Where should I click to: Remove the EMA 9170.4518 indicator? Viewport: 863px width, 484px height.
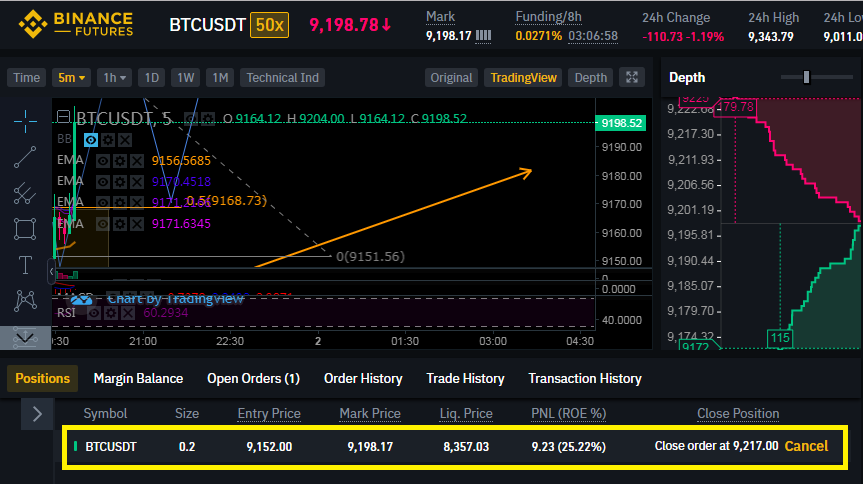(x=136, y=182)
